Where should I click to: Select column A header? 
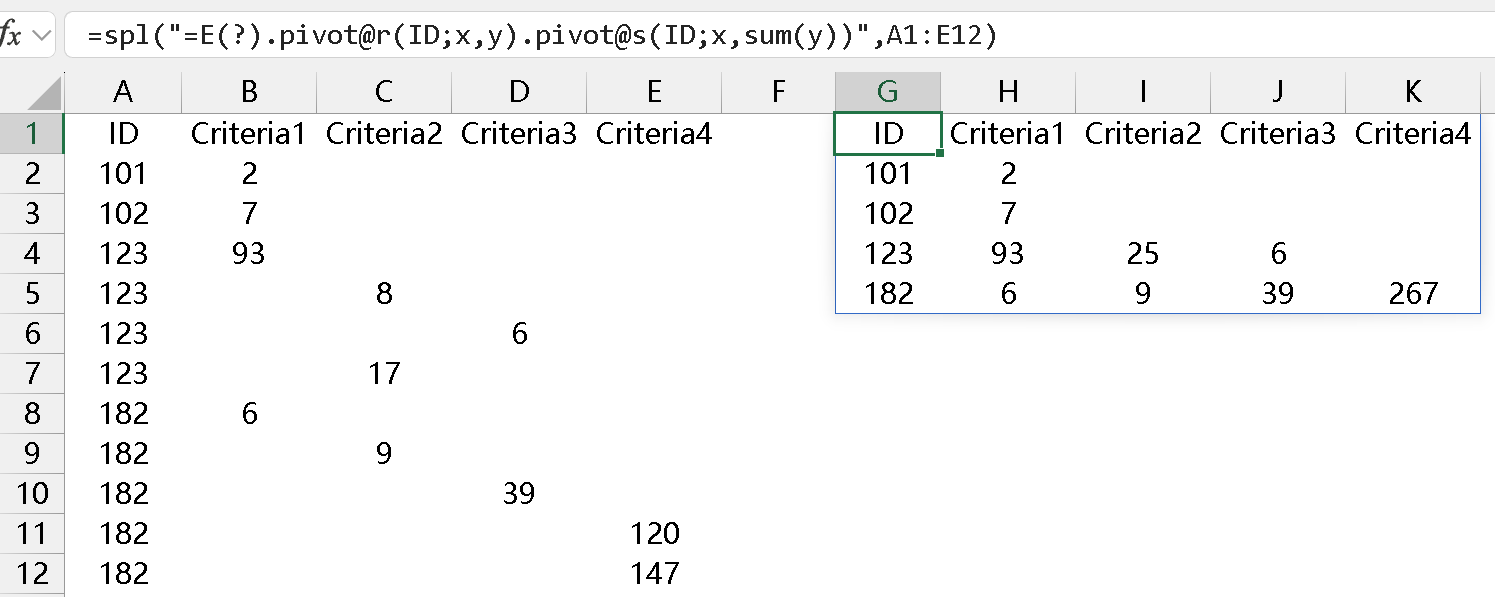pyautogui.click(x=123, y=92)
